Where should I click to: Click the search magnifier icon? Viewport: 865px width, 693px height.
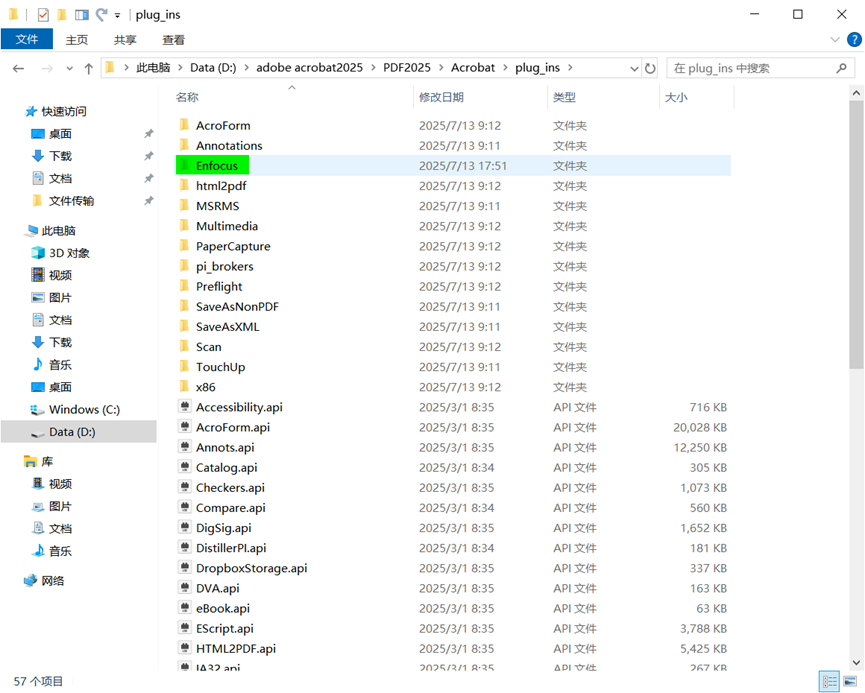pos(841,68)
